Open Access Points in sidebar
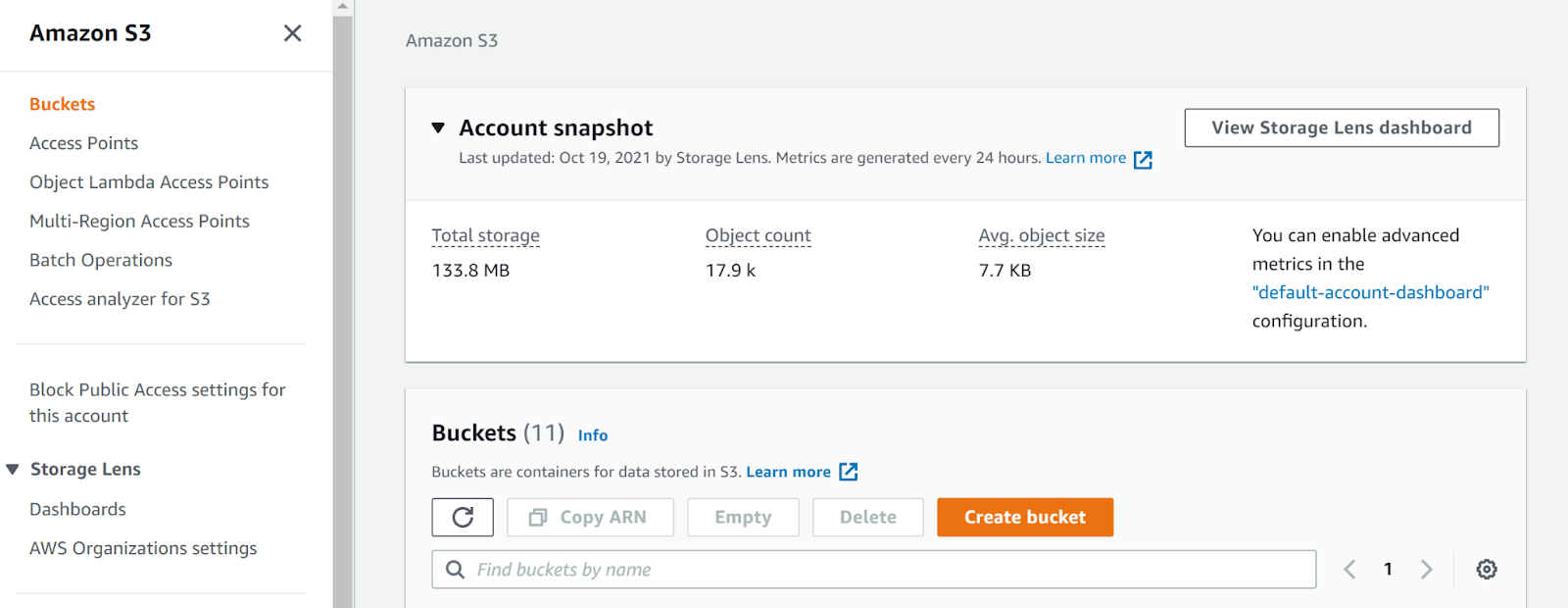The height and width of the screenshot is (608, 1568). click(x=83, y=143)
